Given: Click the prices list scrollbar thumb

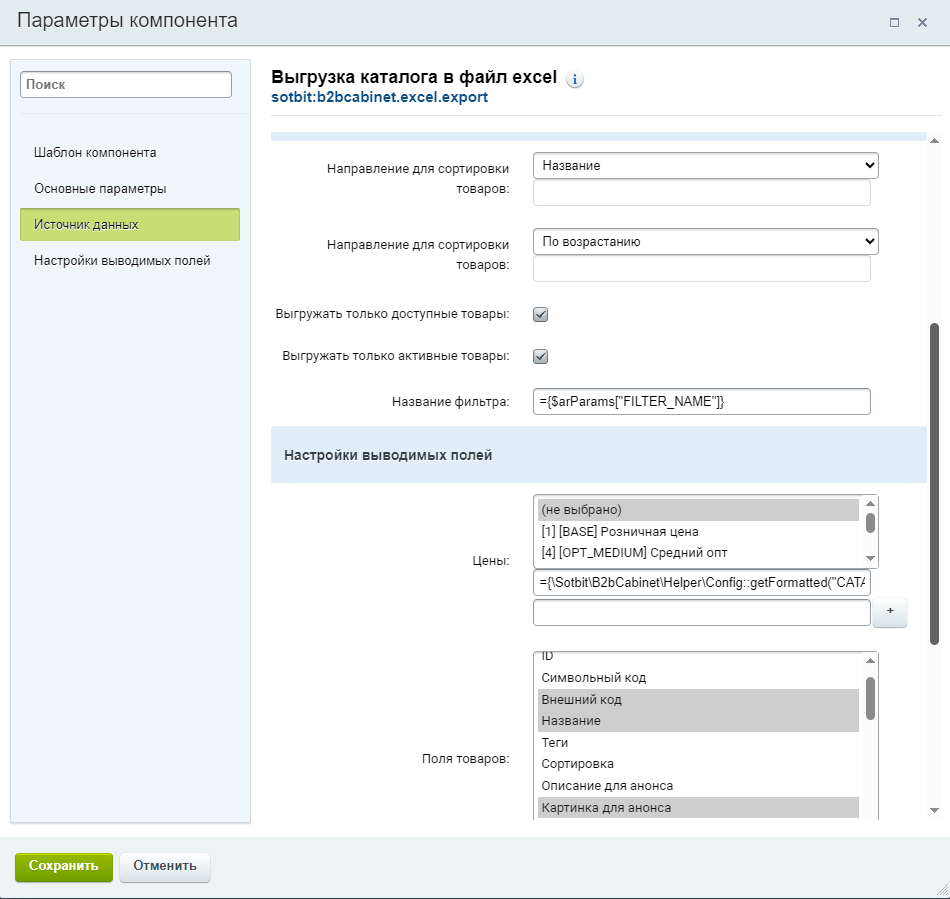Looking at the screenshot, I should pyautogui.click(x=871, y=523).
